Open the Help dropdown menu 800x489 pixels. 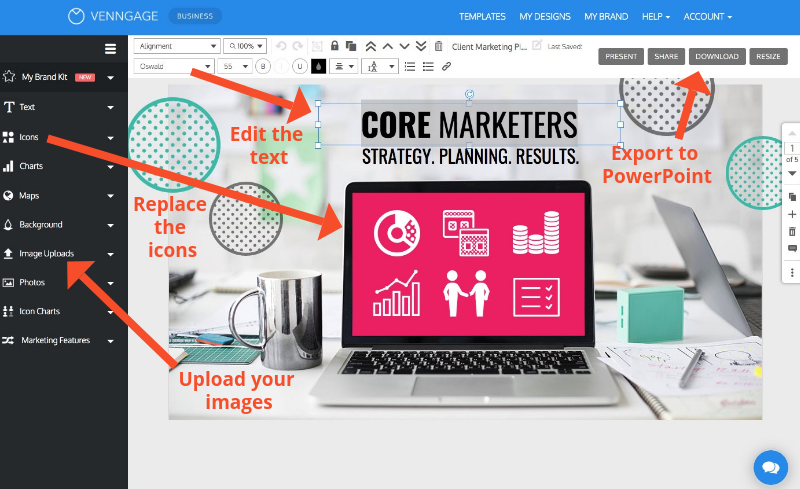tap(656, 16)
